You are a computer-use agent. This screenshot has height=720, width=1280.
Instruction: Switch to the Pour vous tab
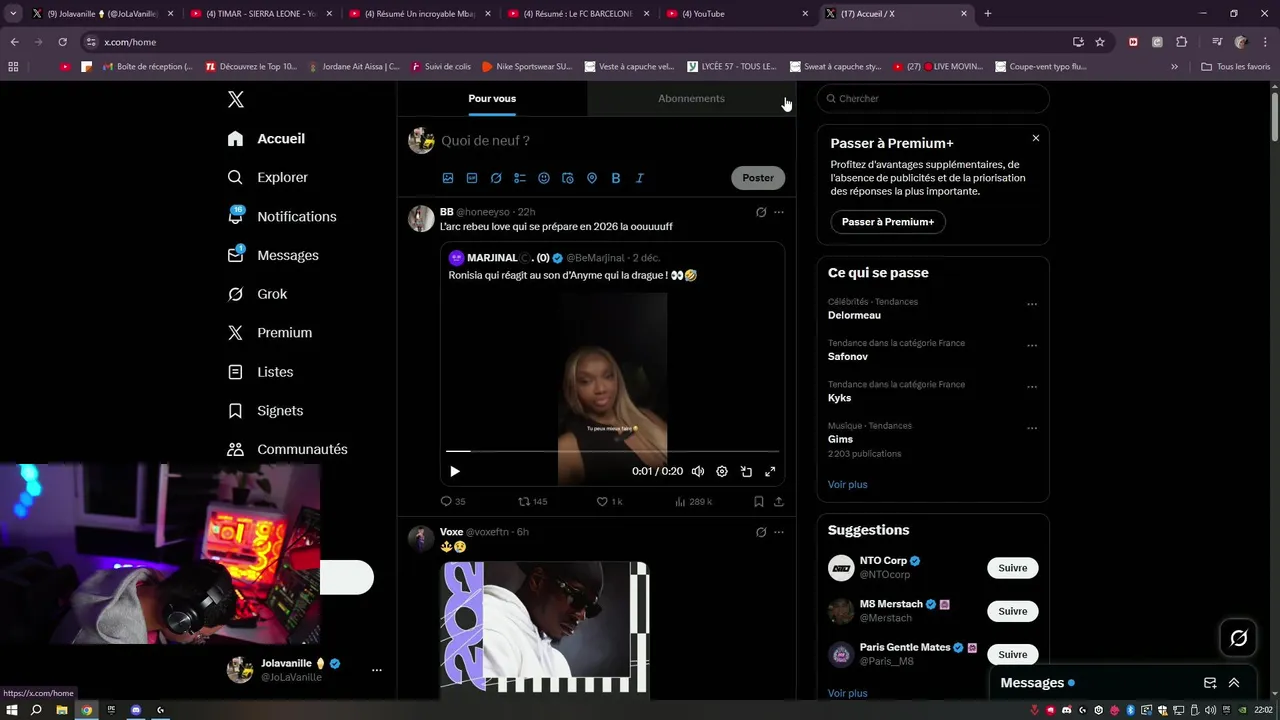[492, 98]
